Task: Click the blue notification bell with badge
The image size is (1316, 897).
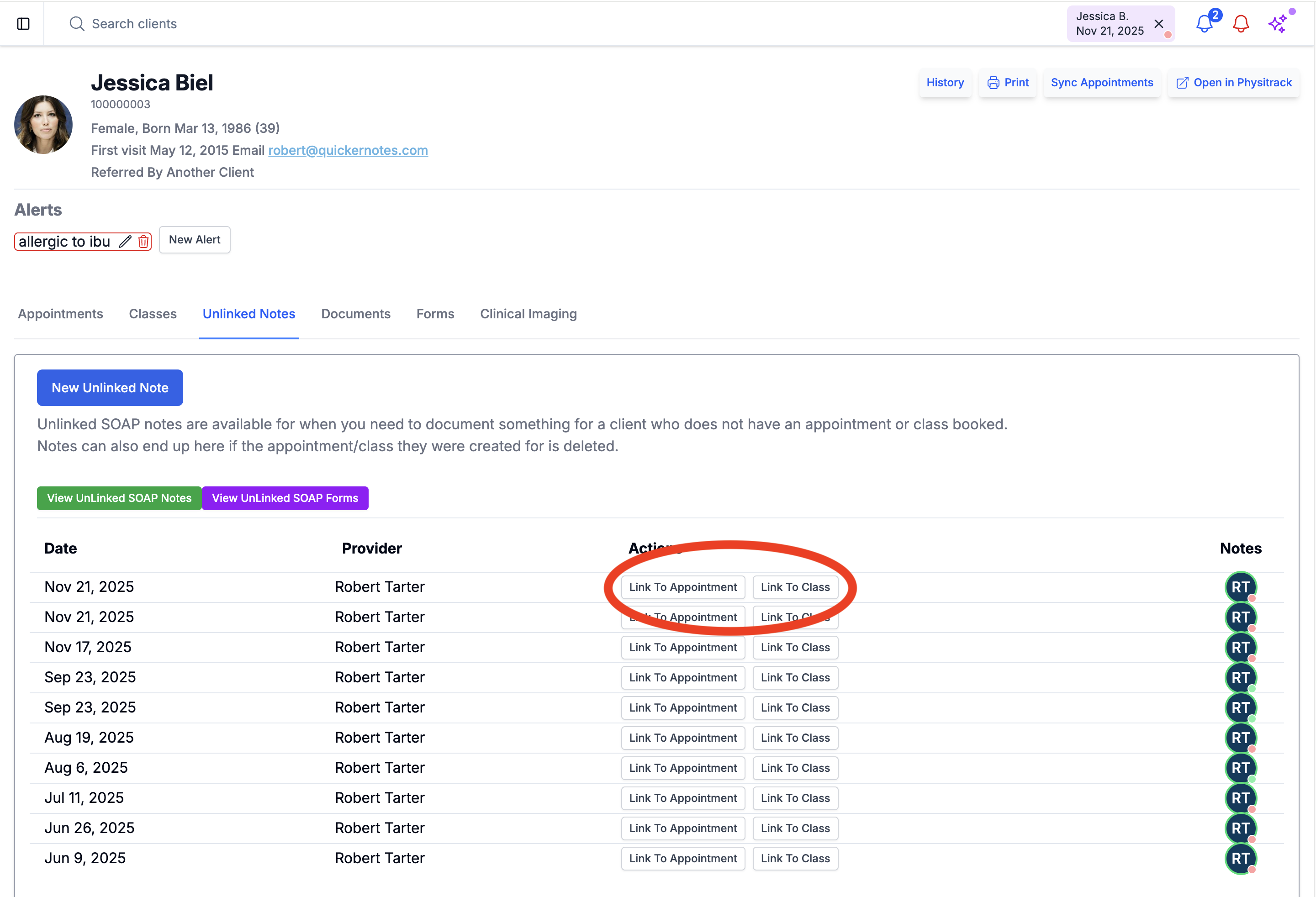Action: [1205, 24]
